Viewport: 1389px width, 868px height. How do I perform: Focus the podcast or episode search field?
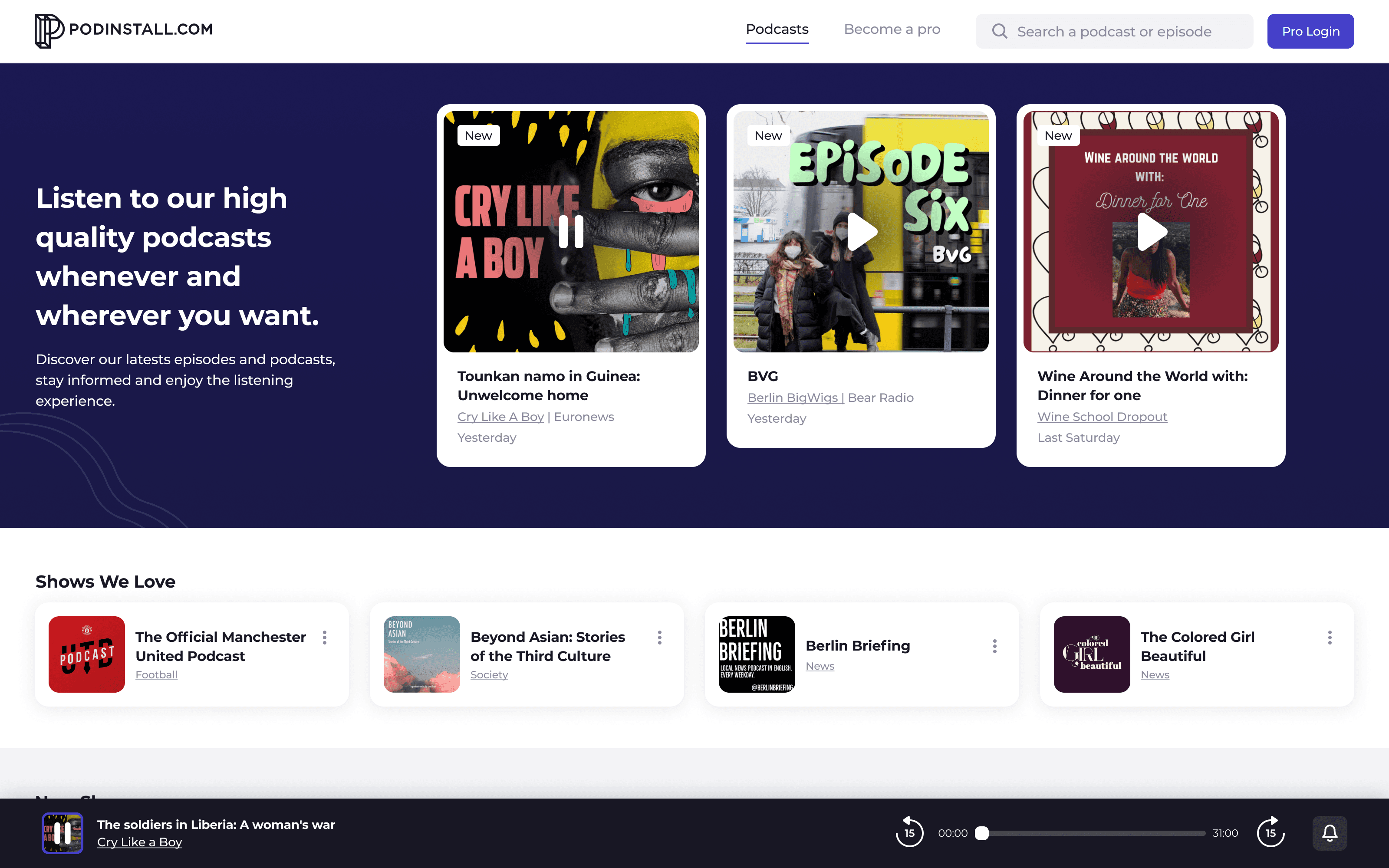[1114, 31]
